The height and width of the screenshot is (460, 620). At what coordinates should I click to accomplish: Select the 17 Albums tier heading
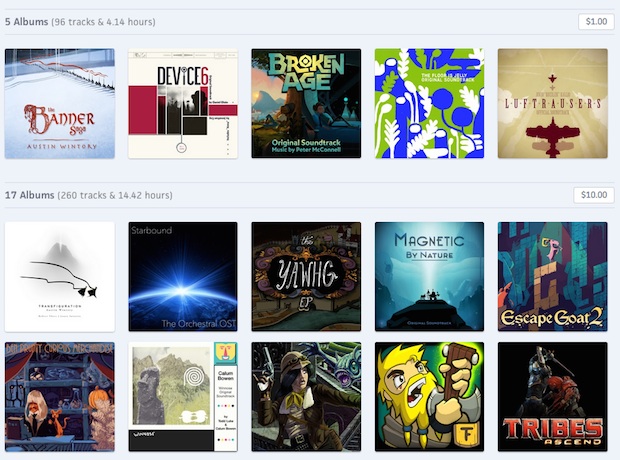[x=32, y=195]
